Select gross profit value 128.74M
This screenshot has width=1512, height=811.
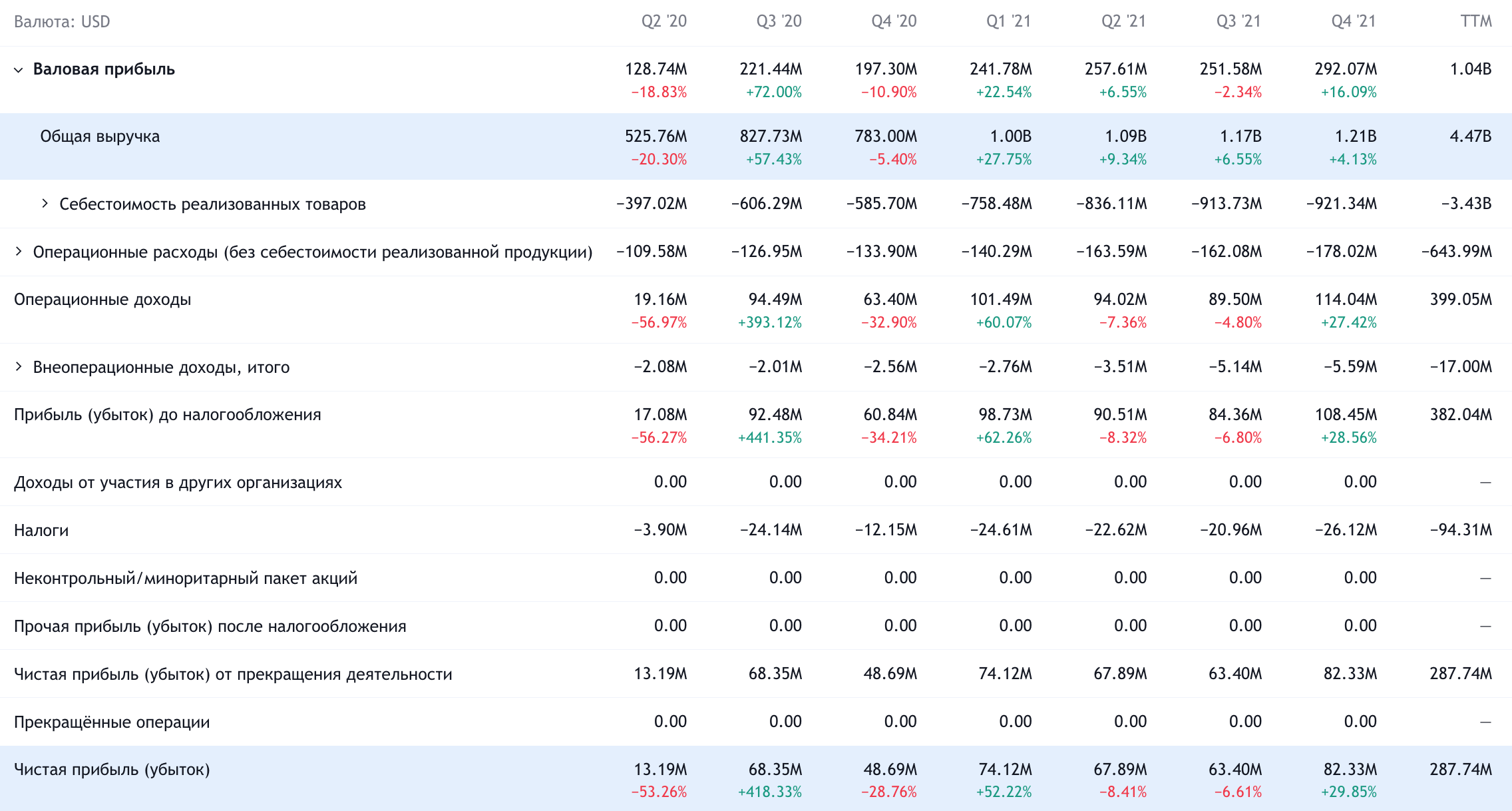(x=656, y=69)
